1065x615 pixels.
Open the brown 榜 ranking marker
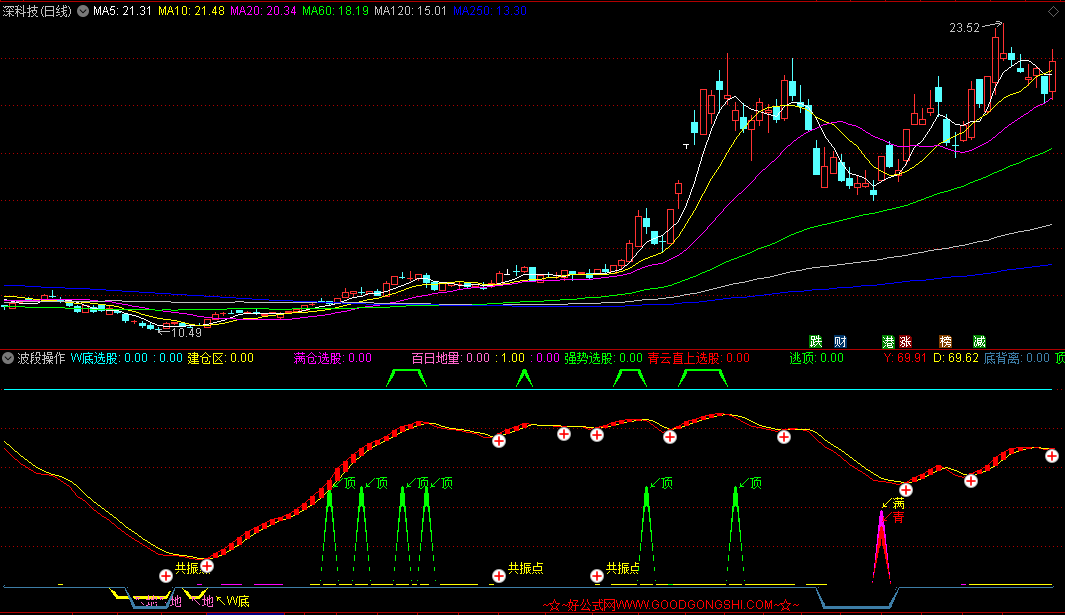coord(945,341)
